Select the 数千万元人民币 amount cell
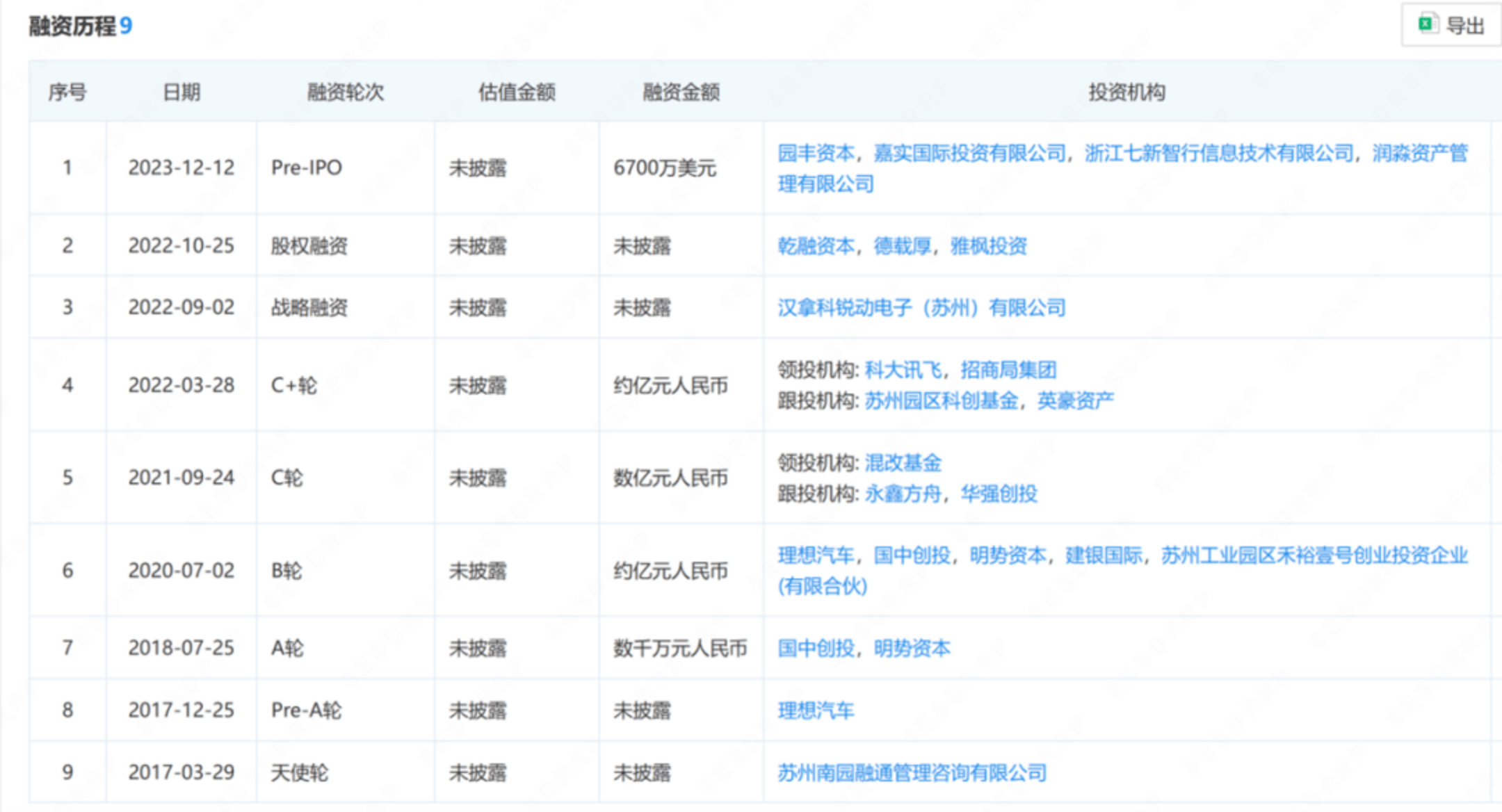 pyautogui.click(x=680, y=648)
